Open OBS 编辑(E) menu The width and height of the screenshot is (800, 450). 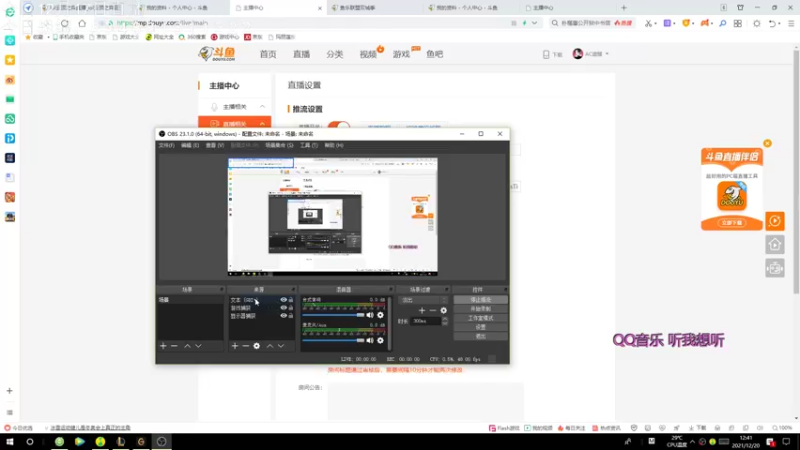click(x=190, y=145)
